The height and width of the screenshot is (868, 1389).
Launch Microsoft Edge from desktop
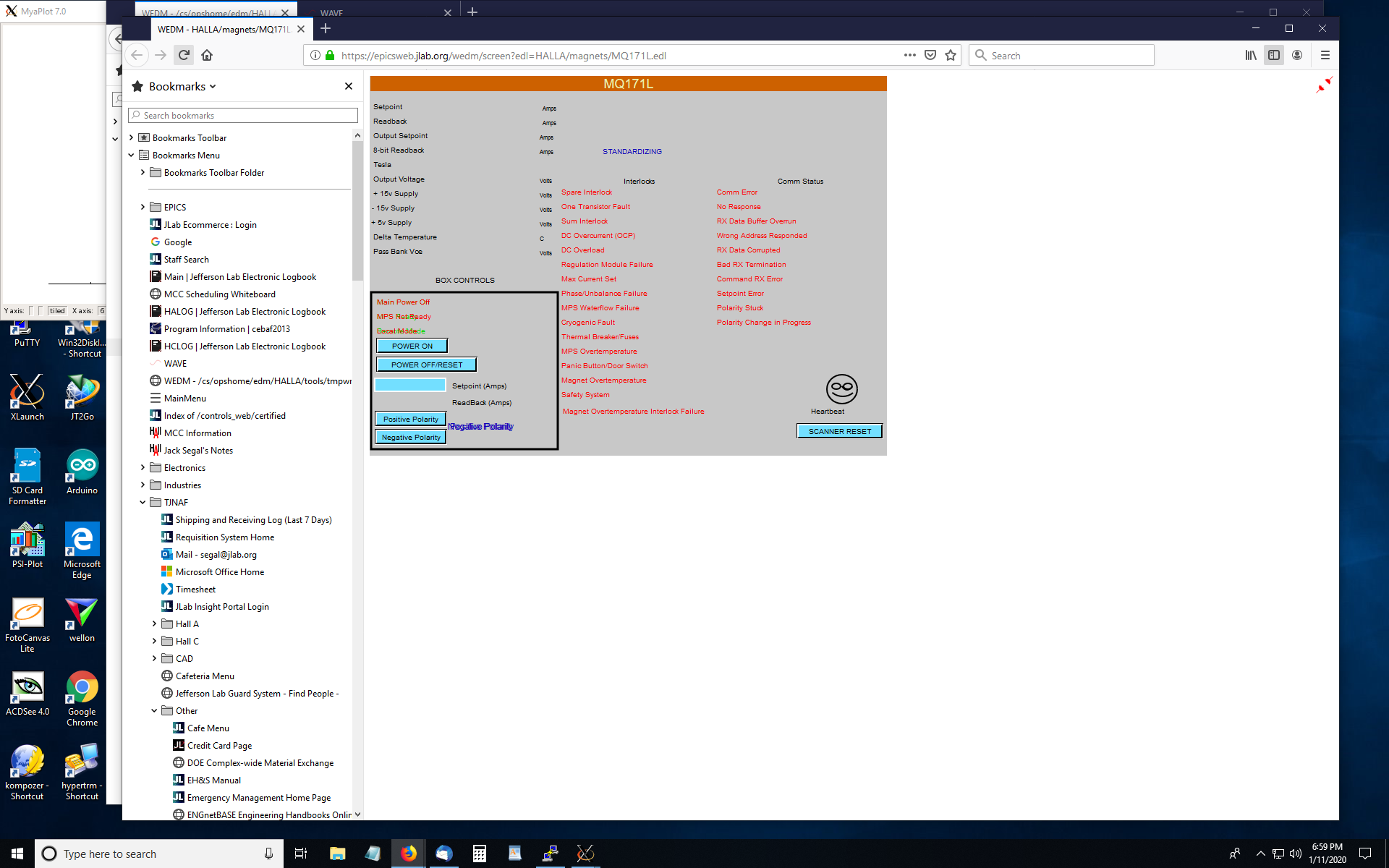82,550
